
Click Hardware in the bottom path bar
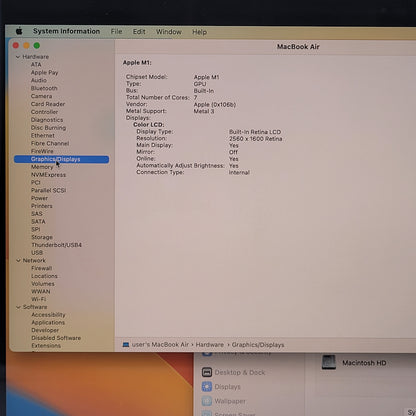pyautogui.click(x=210, y=345)
